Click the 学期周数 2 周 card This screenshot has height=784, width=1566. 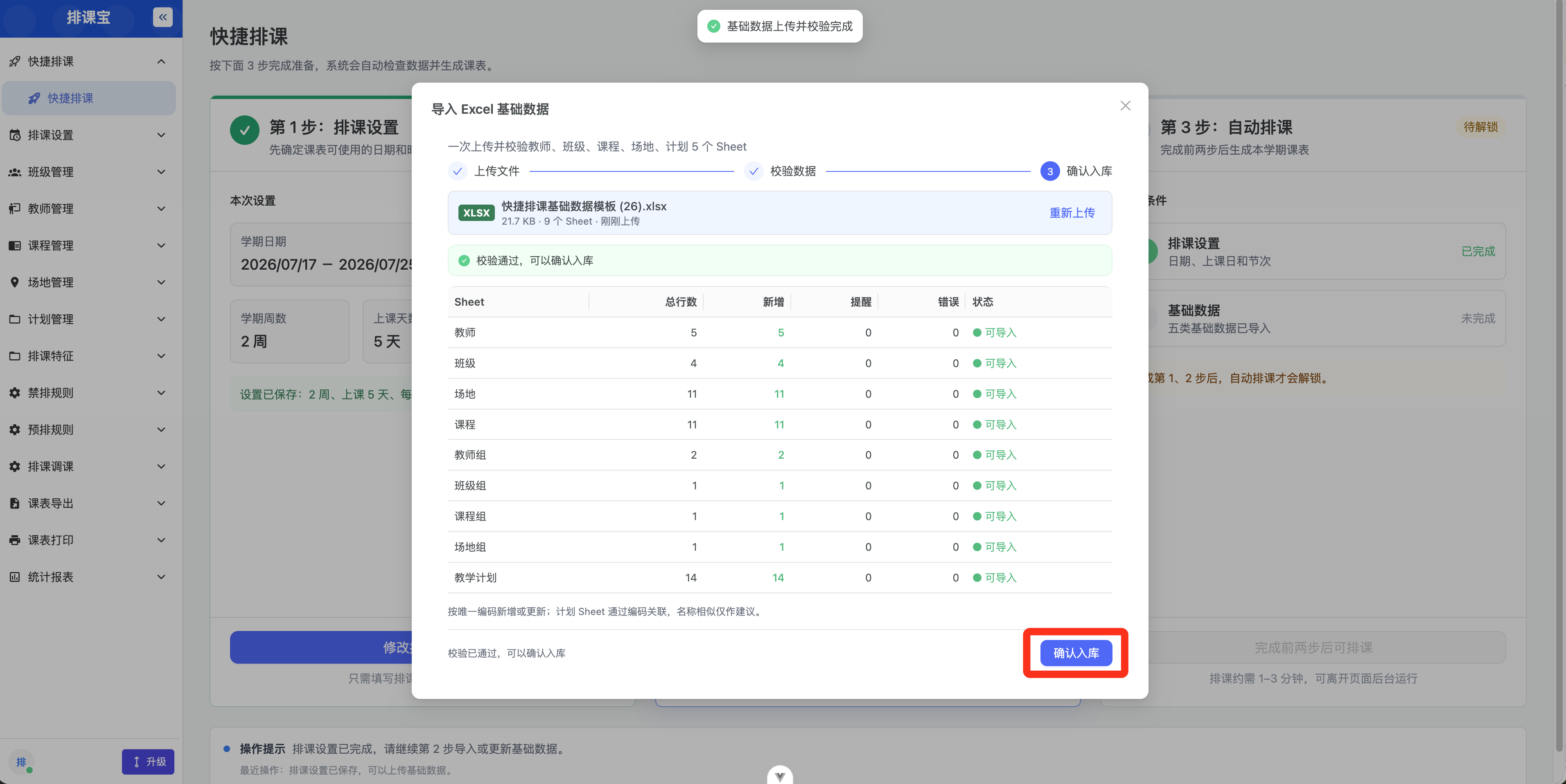tap(289, 331)
